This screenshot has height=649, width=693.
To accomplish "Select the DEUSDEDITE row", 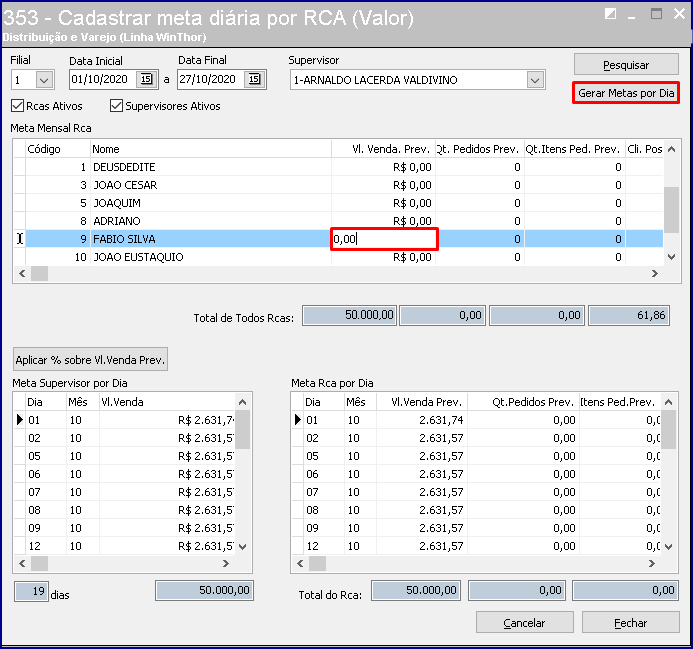I will point(338,167).
